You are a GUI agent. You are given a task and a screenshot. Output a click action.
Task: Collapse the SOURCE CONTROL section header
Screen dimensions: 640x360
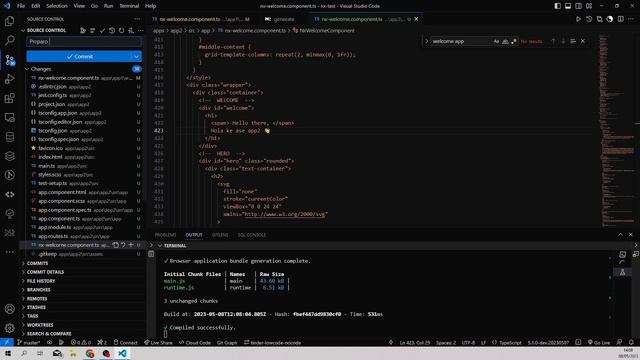46,30
